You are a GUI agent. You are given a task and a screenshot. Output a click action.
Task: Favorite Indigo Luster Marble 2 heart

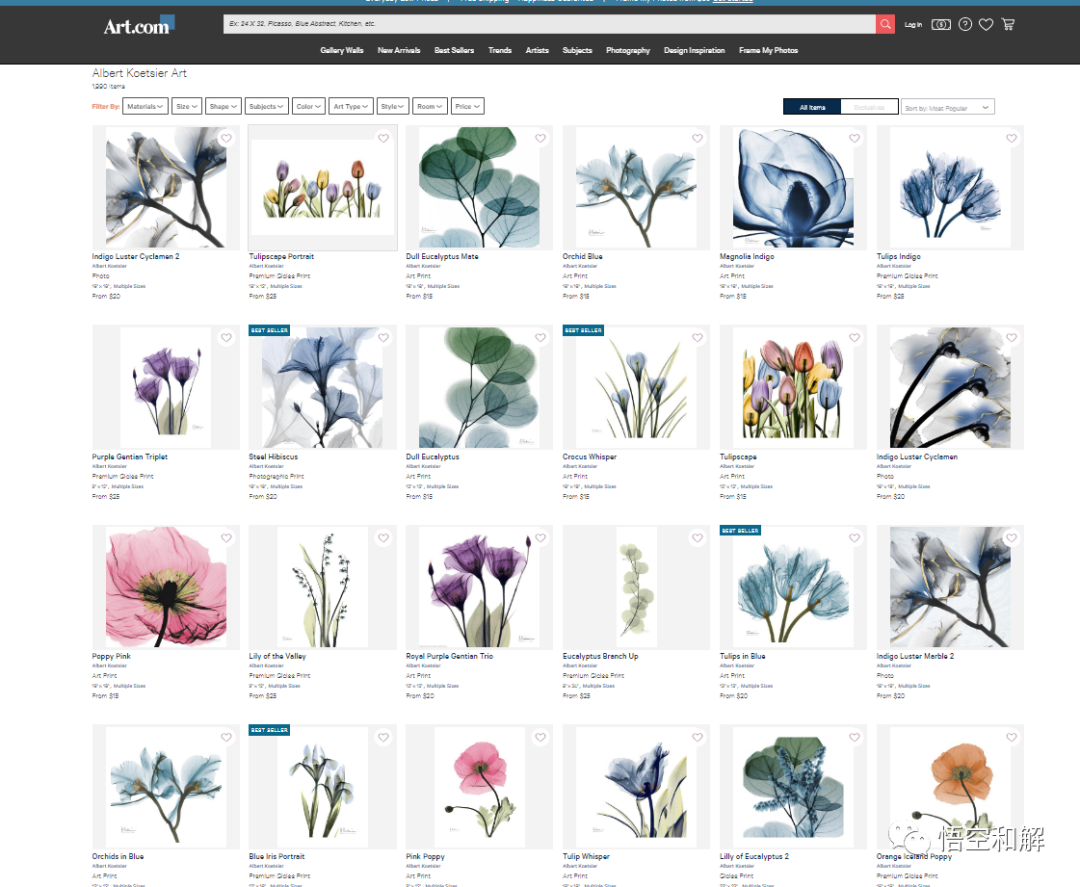point(1012,538)
